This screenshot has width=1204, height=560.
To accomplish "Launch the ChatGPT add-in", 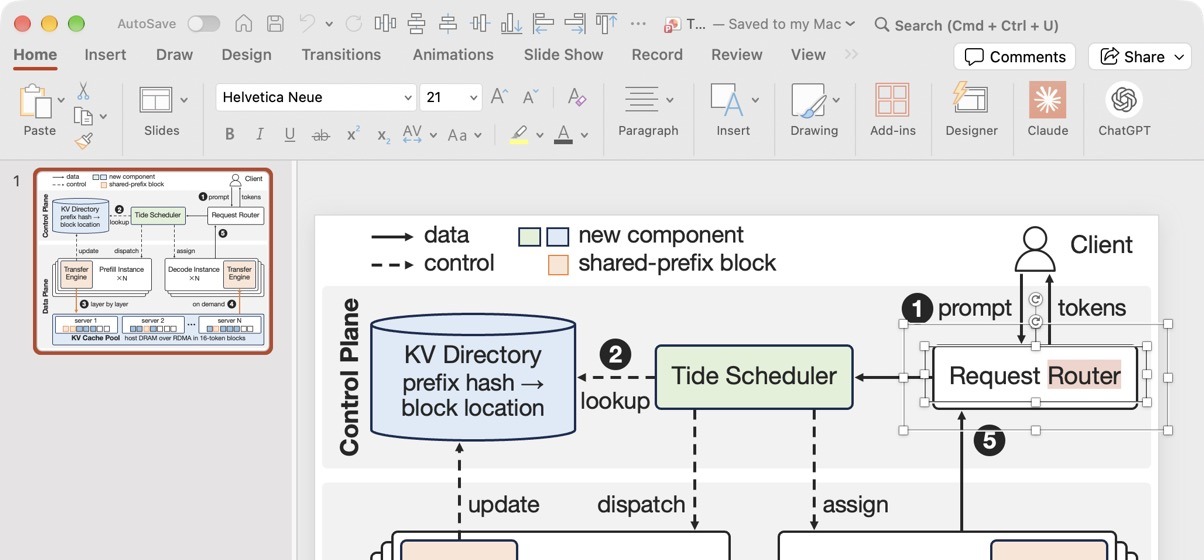I will 1124,111.
